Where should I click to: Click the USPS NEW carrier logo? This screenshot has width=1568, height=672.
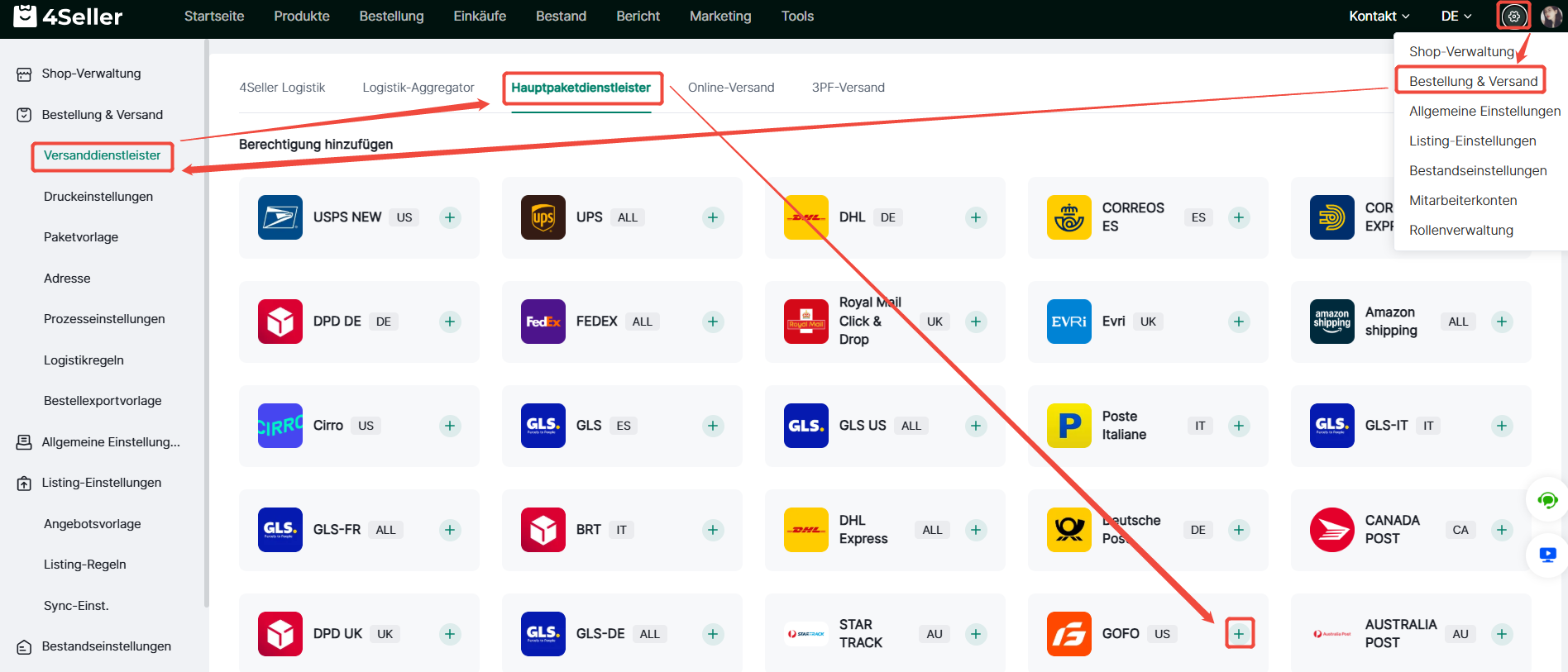(280, 217)
